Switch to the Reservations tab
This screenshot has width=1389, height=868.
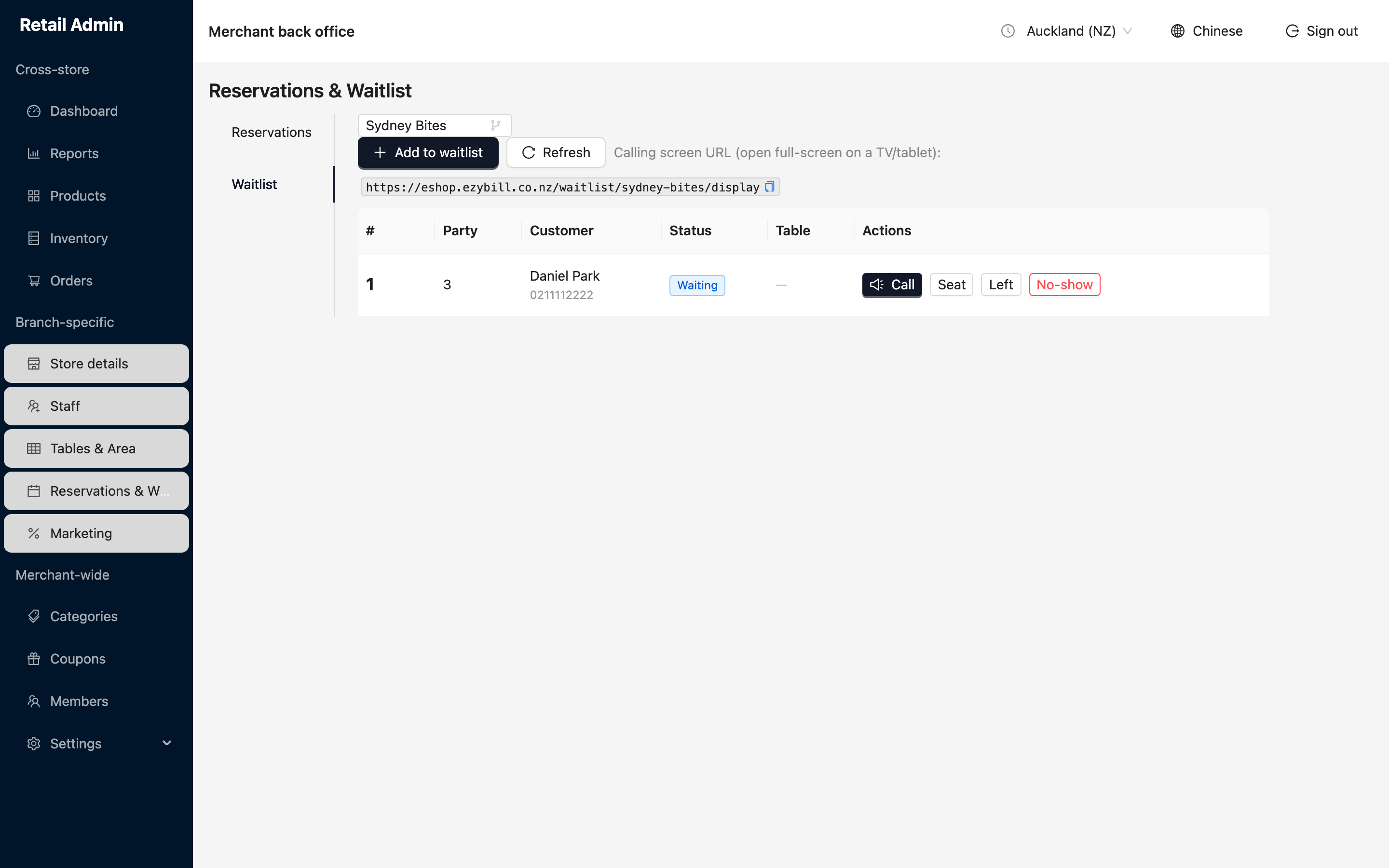pyautogui.click(x=272, y=132)
